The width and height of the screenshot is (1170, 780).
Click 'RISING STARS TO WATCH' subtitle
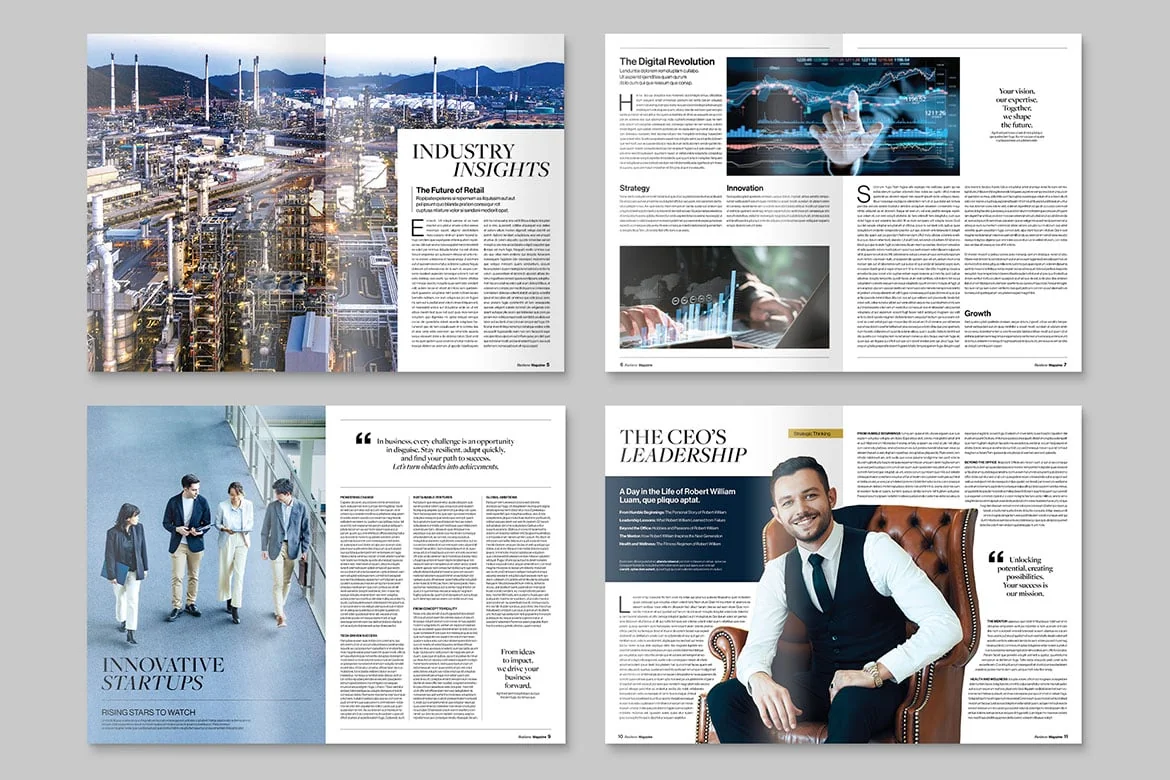pos(148,712)
